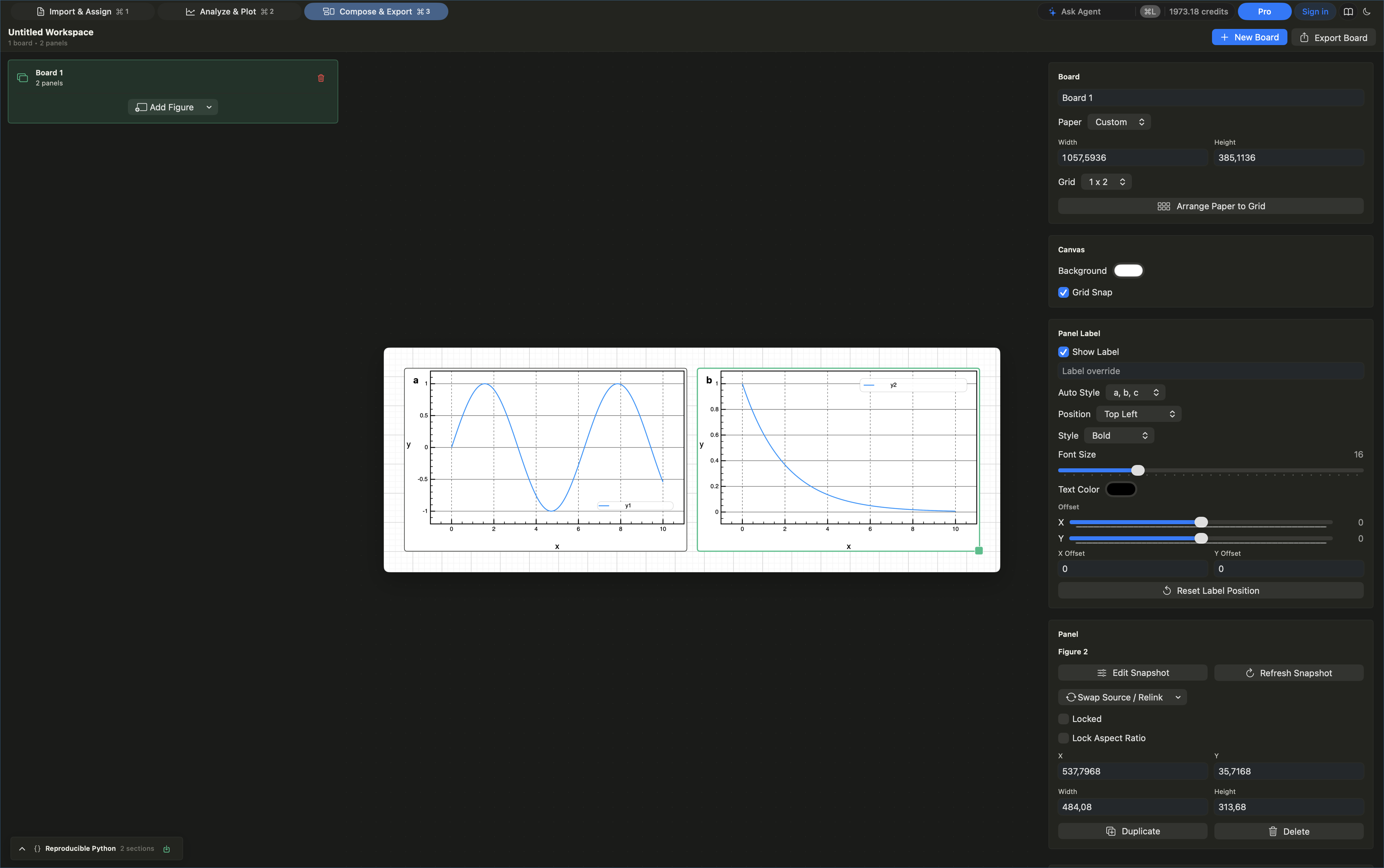The image size is (1384, 868).
Task: Click the New Board button
Action: click(x=1249, y=37)
